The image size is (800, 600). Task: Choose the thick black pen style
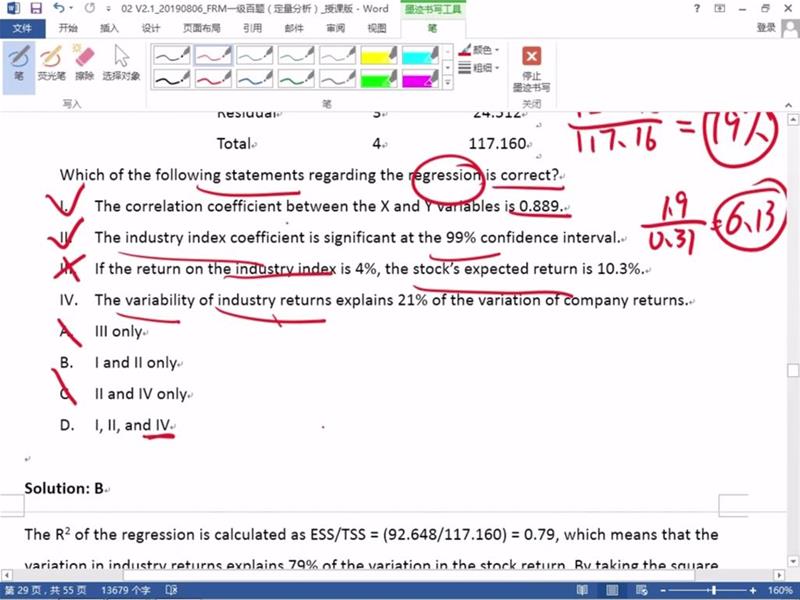click(x=172, y=79)
